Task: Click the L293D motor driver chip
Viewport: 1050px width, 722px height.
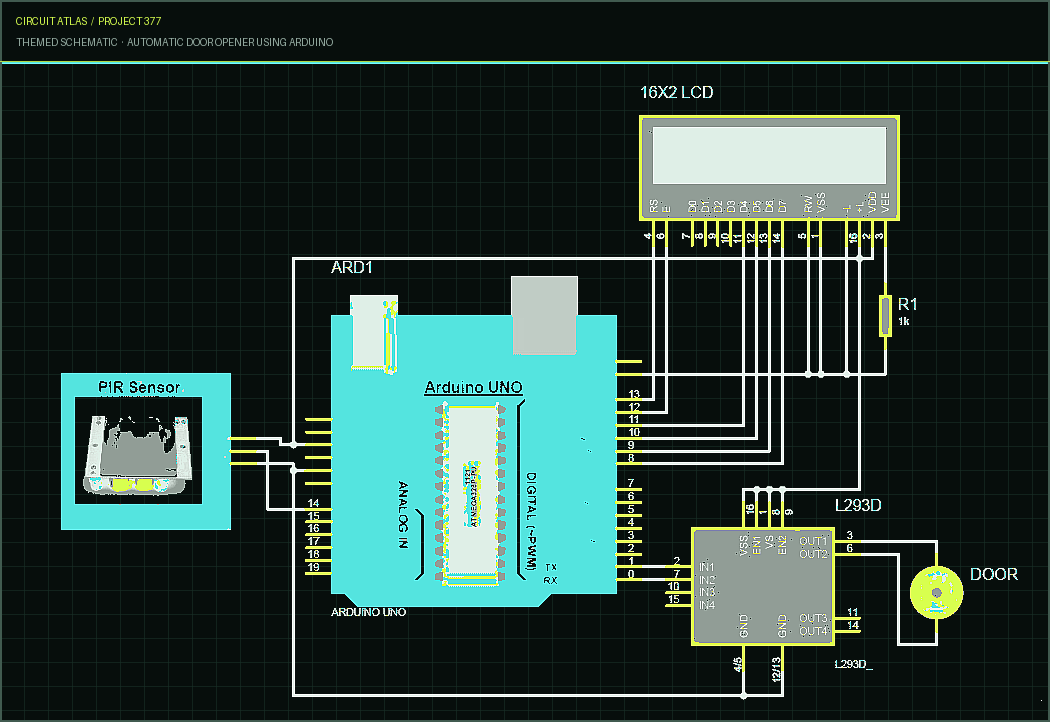Action: click(763, 587)
